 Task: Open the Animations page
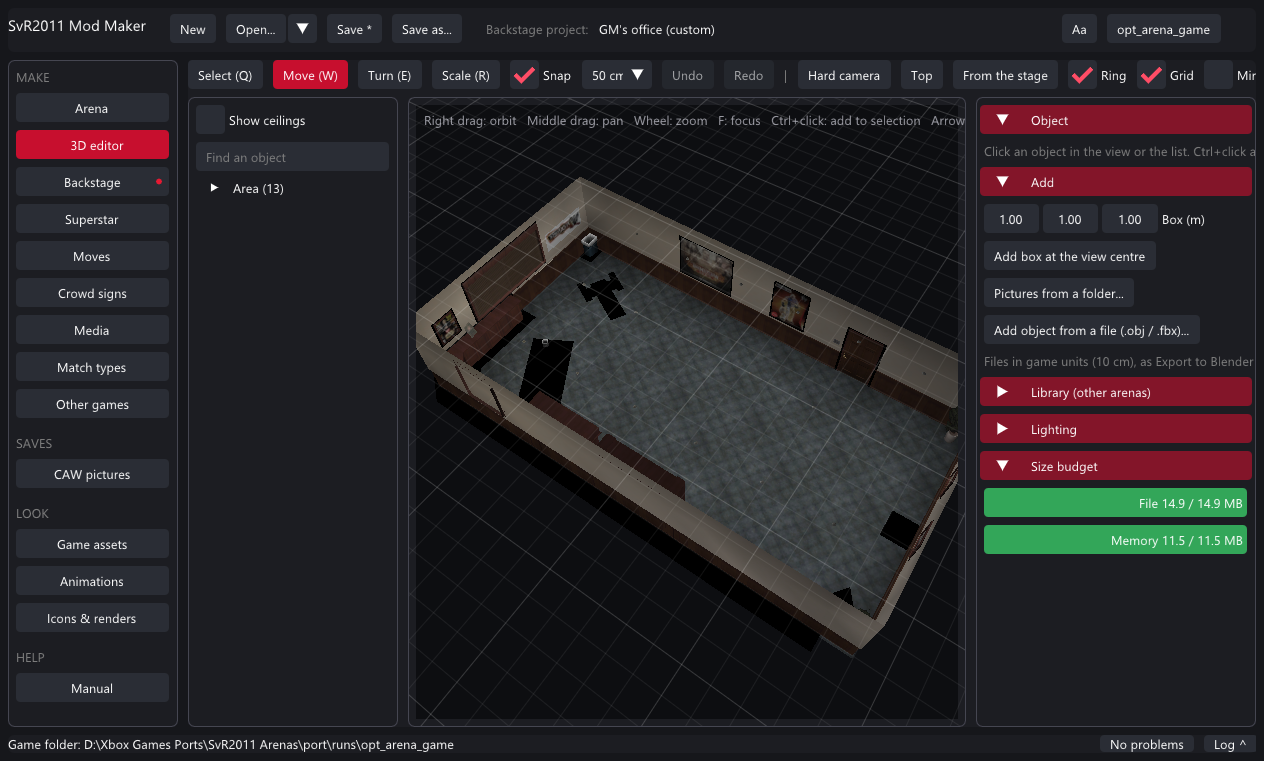[92, 581]
